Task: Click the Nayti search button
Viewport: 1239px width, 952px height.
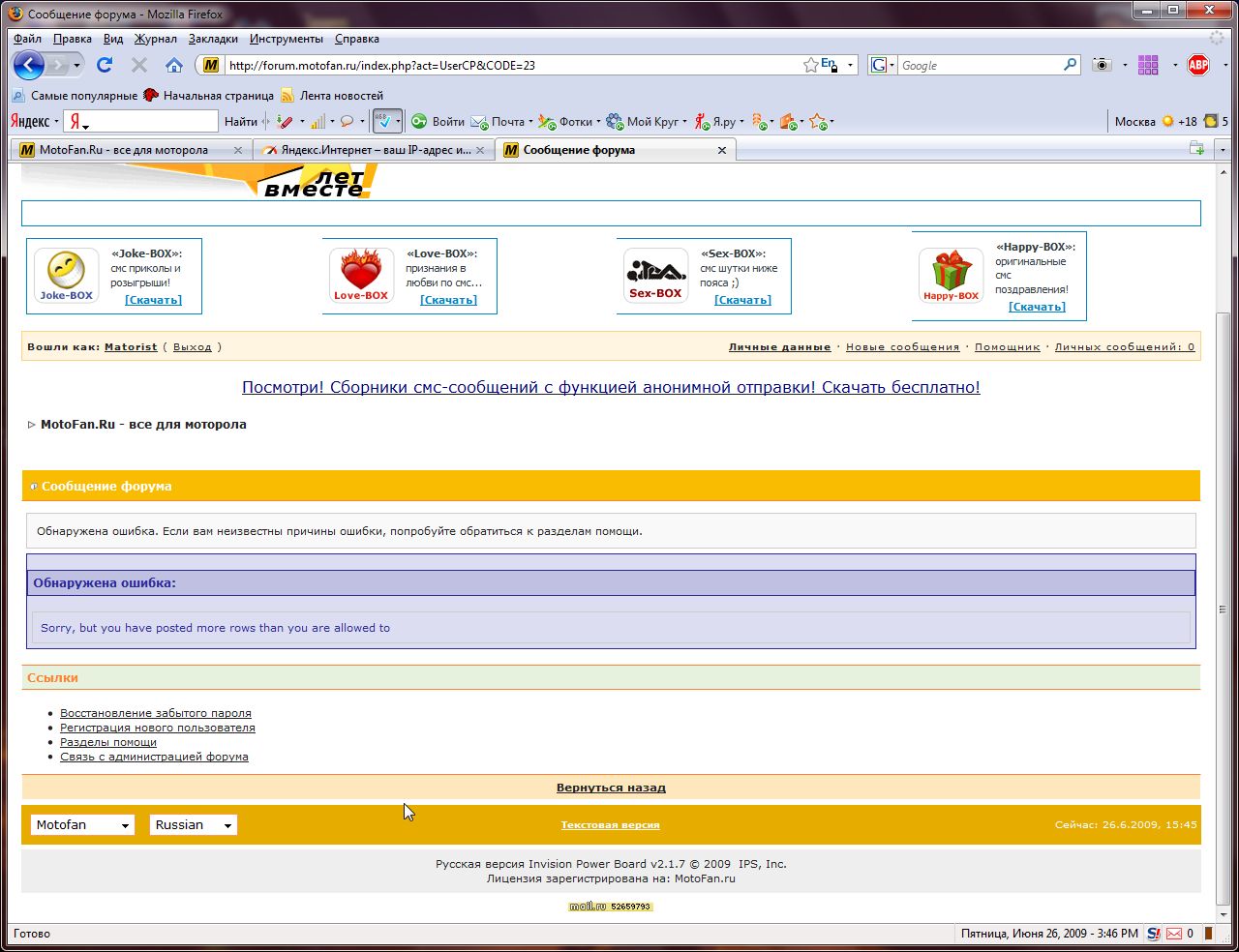Action: point(241,122)
